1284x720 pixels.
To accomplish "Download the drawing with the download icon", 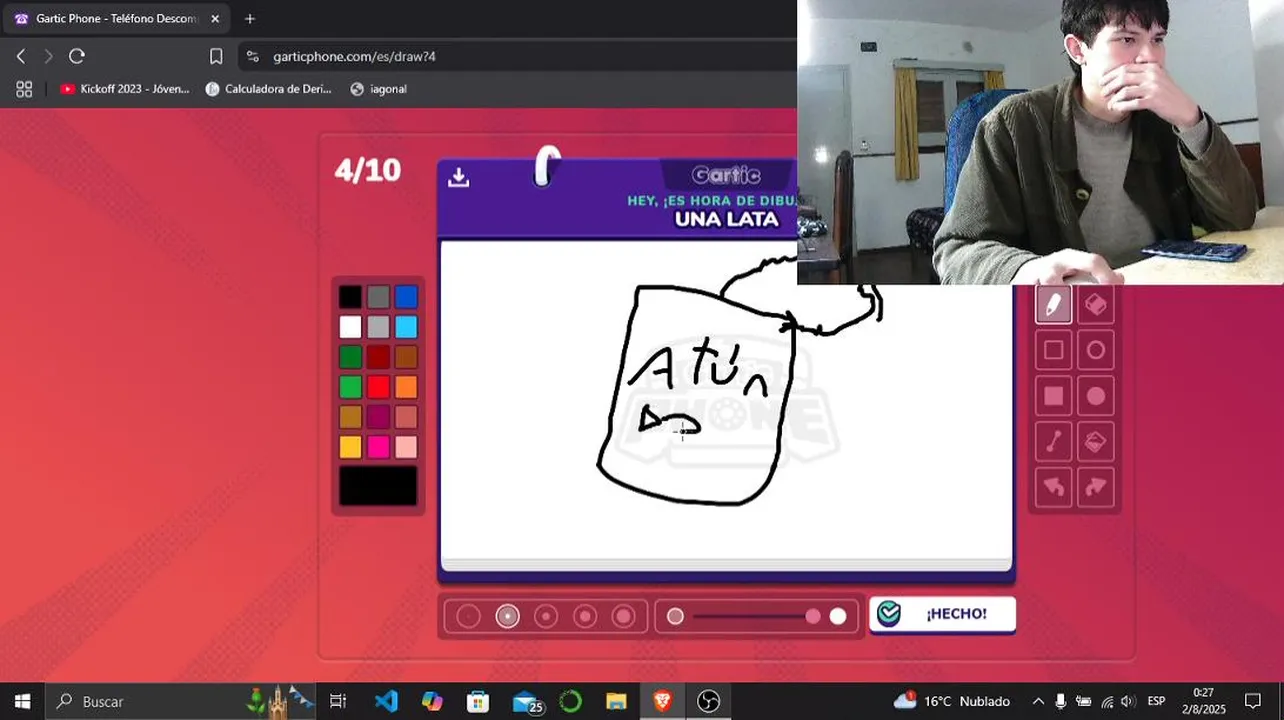I will click(459, 177).
